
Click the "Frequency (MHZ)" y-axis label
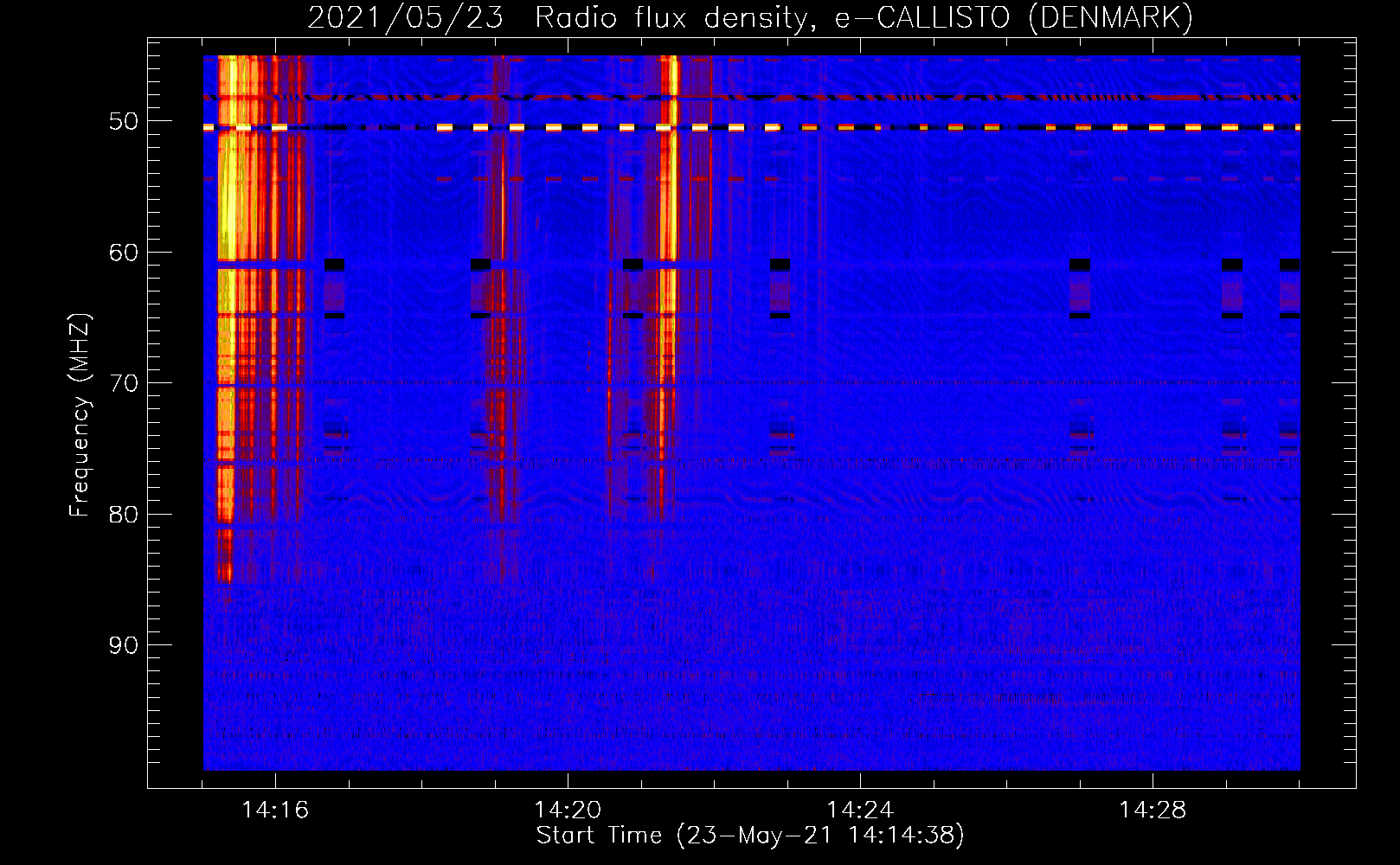click(x=80, y=415)
